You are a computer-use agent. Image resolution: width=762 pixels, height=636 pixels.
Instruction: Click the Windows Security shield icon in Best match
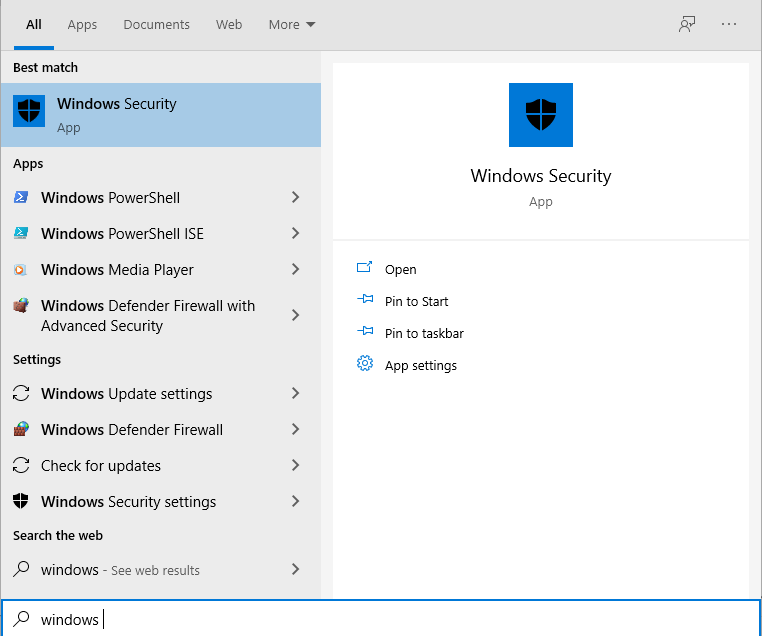point(29,111)
